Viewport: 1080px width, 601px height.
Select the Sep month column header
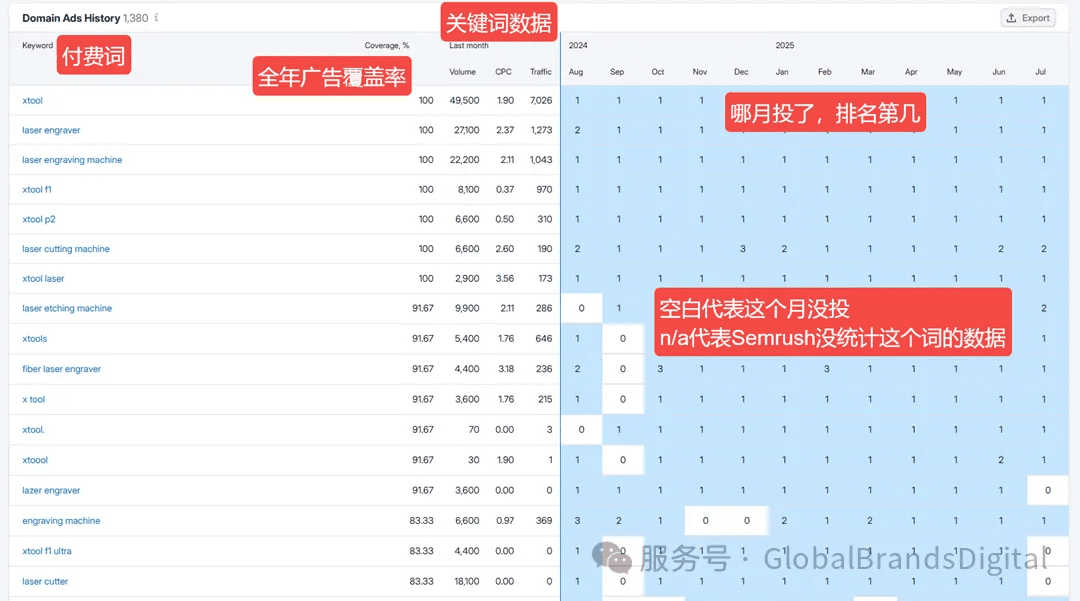617,72
